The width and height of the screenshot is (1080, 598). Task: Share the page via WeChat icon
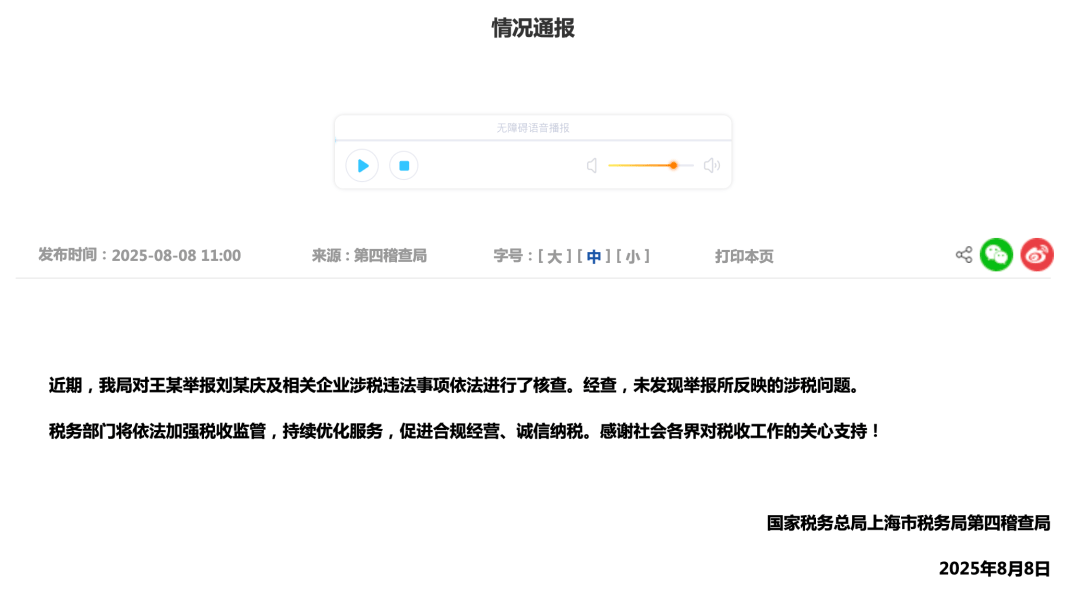(997, 255)
